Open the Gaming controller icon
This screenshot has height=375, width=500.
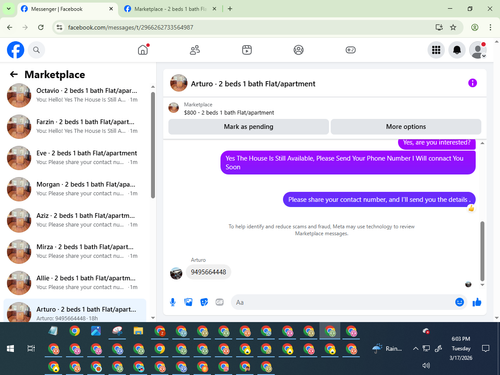click(x=350, y=50)
